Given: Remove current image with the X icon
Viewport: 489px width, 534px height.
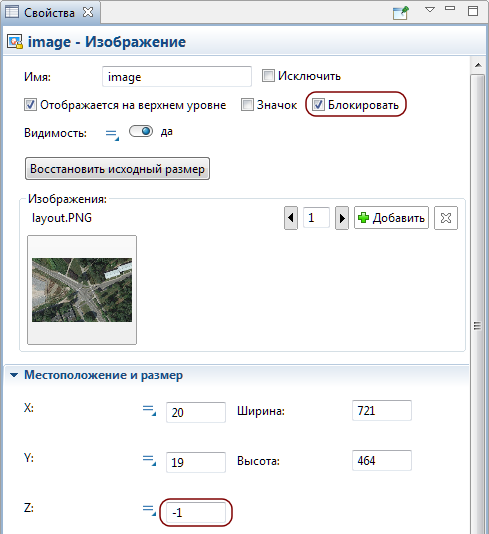Looking at the screenshot, I should pyautogui.click(x=446, y=218).
